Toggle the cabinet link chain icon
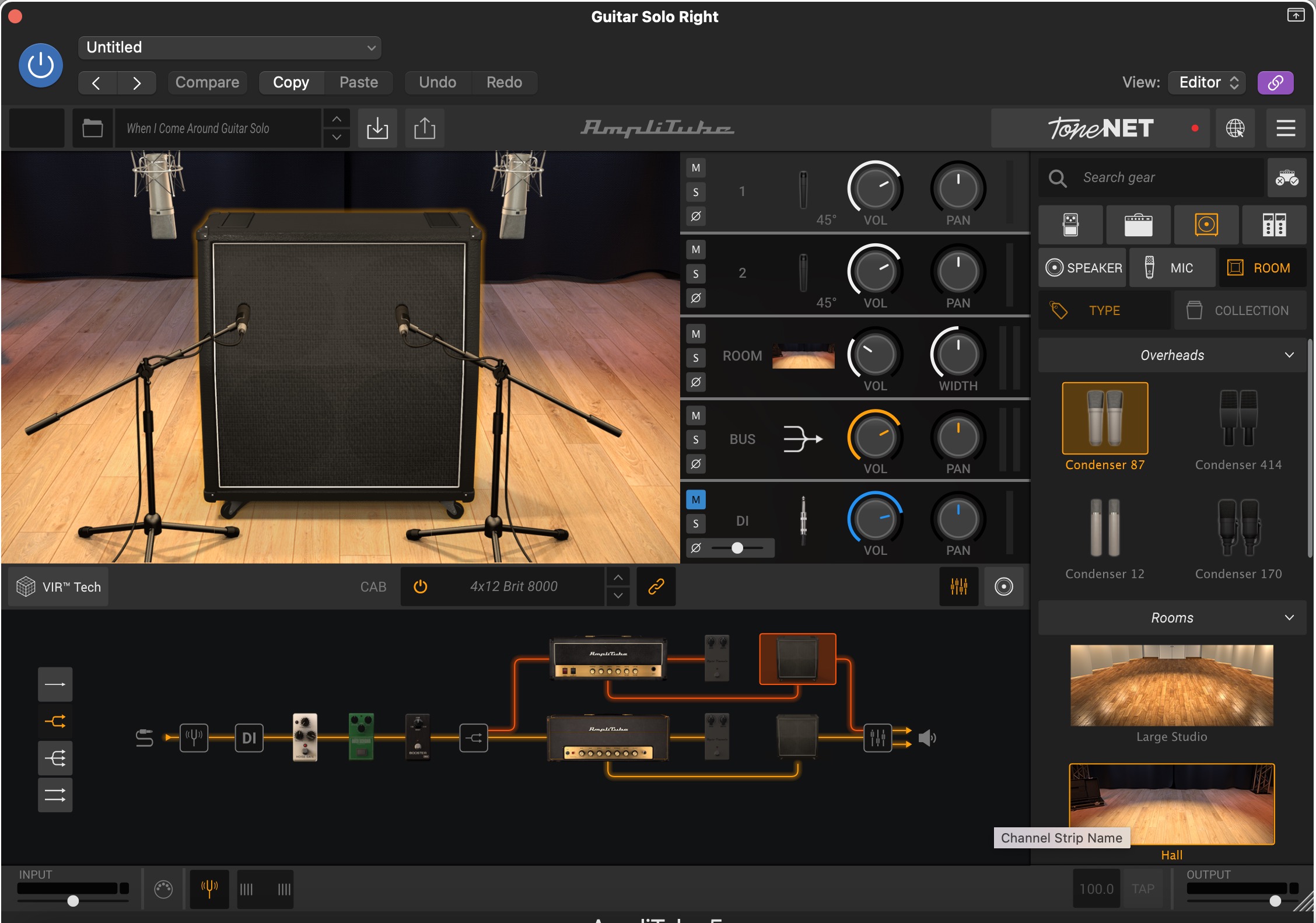 pos(656,586)
